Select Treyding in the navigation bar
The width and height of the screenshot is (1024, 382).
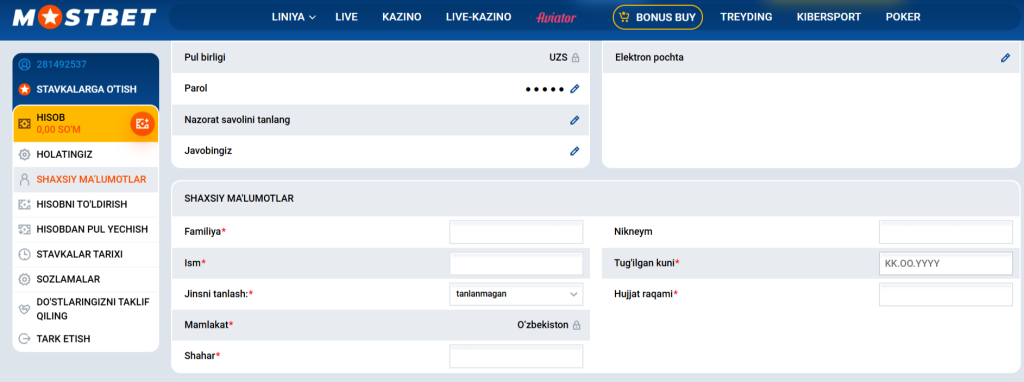pos(746,17)
